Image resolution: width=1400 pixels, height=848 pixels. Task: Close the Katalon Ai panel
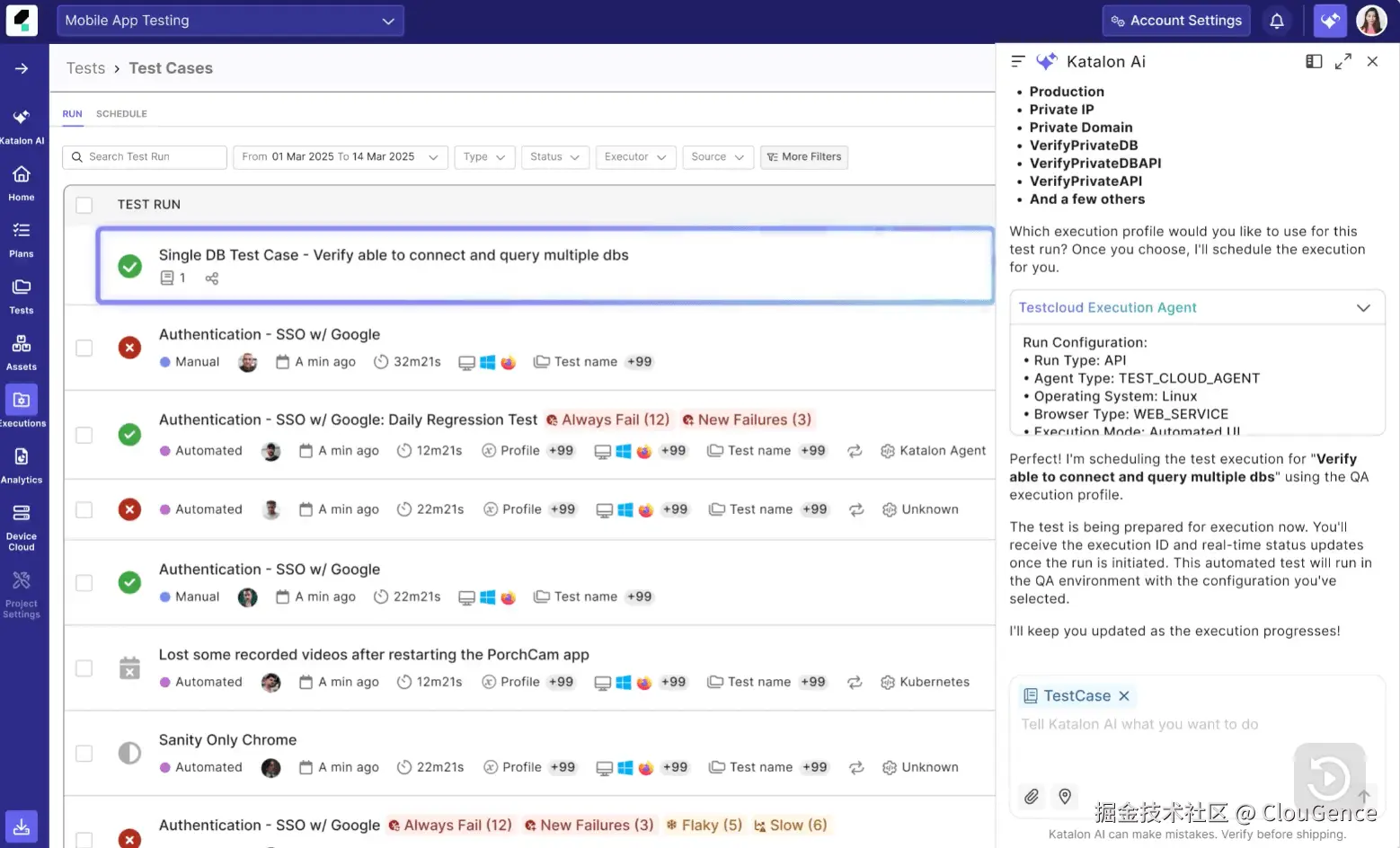click(1372, 62)
